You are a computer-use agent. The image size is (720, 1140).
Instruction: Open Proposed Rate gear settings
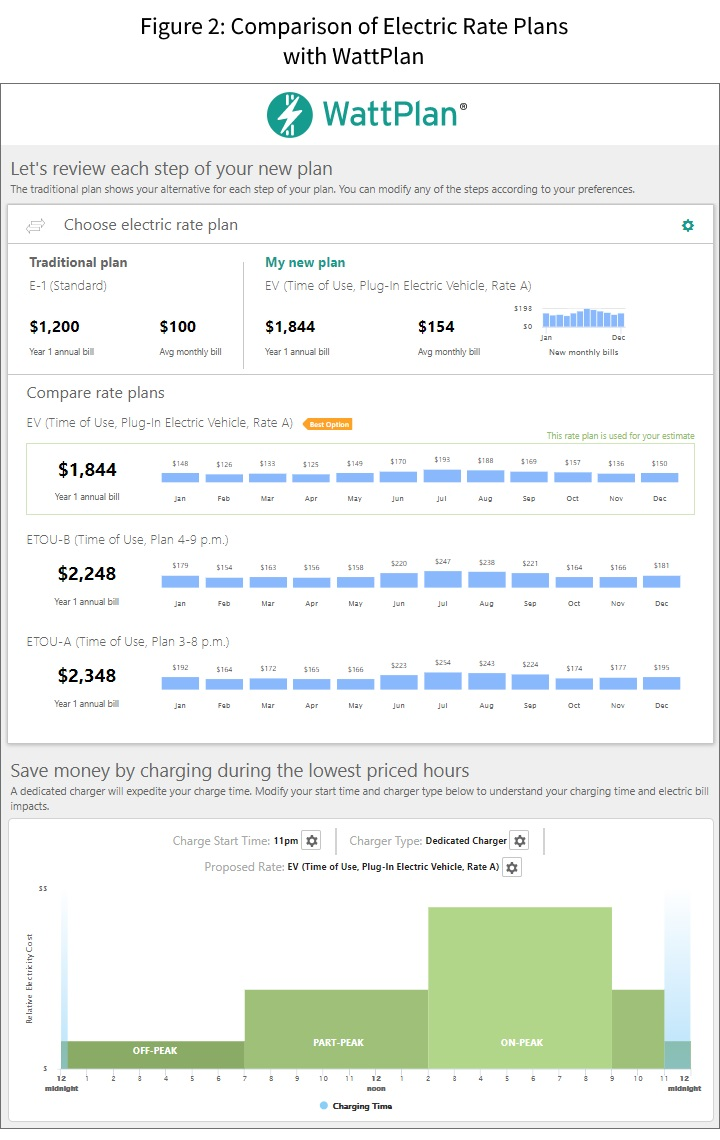512,867
